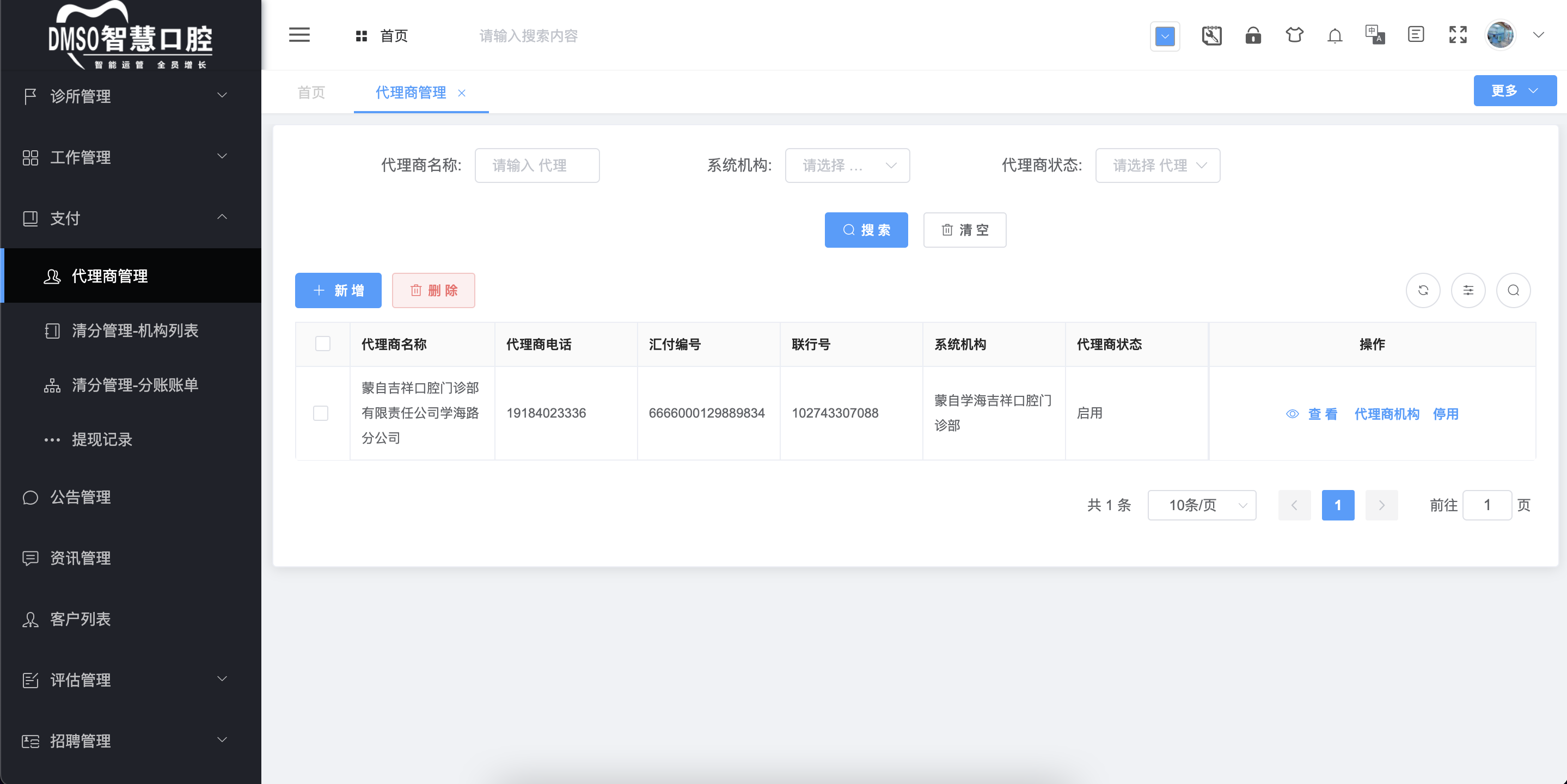Go to the next page arrow
1567x784 pixels.
(x=1381, y=505)
